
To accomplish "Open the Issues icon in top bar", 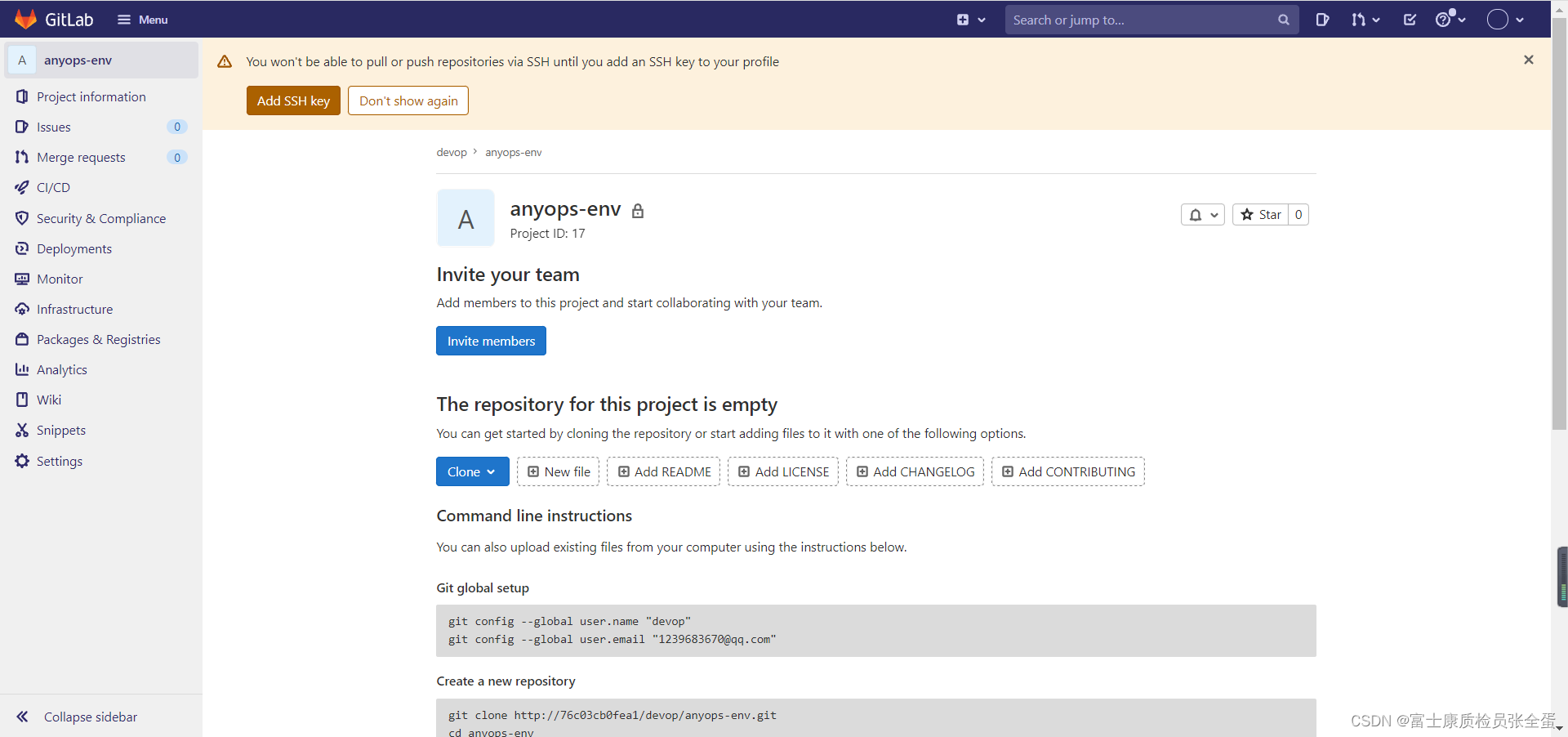I will point(1322,20).
